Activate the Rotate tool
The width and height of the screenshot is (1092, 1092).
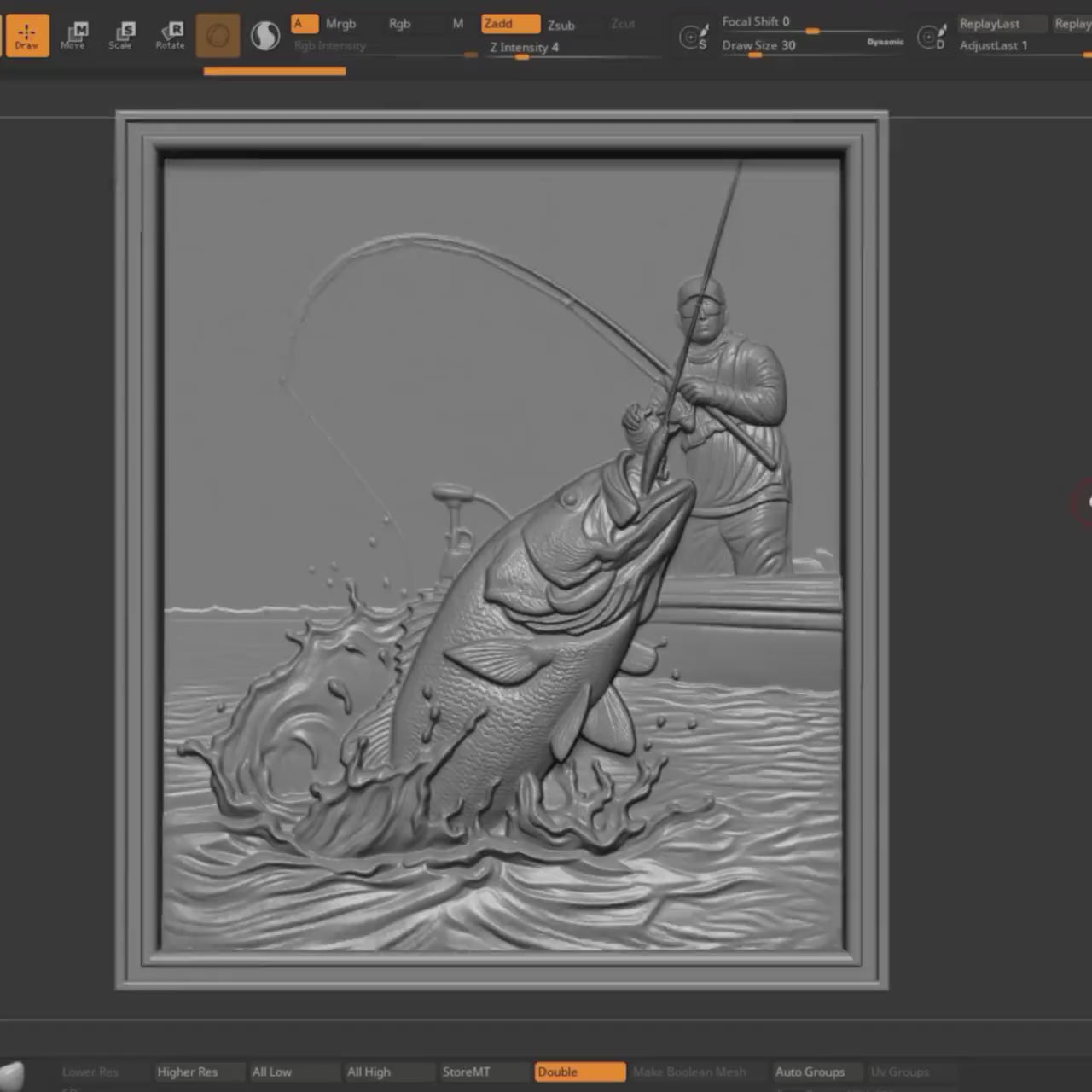point(170,35)
